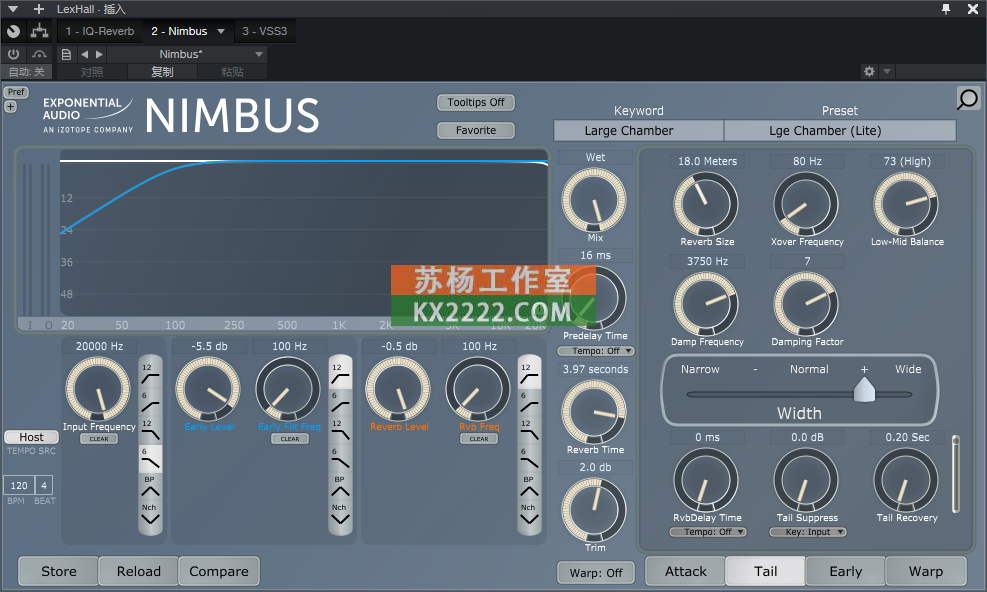Select 12 dB high-pass for the Input filter
The width and height of the screenshot is (987, 592).
pos(150,373)
